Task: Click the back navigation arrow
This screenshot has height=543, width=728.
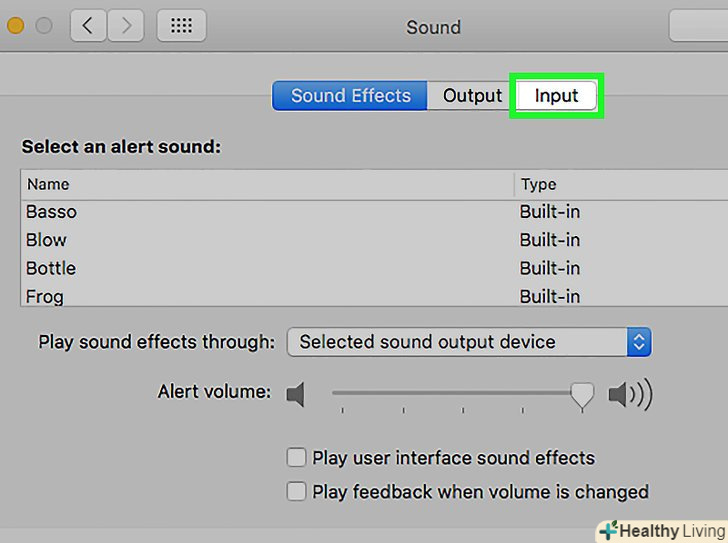Action: [88, 27]
